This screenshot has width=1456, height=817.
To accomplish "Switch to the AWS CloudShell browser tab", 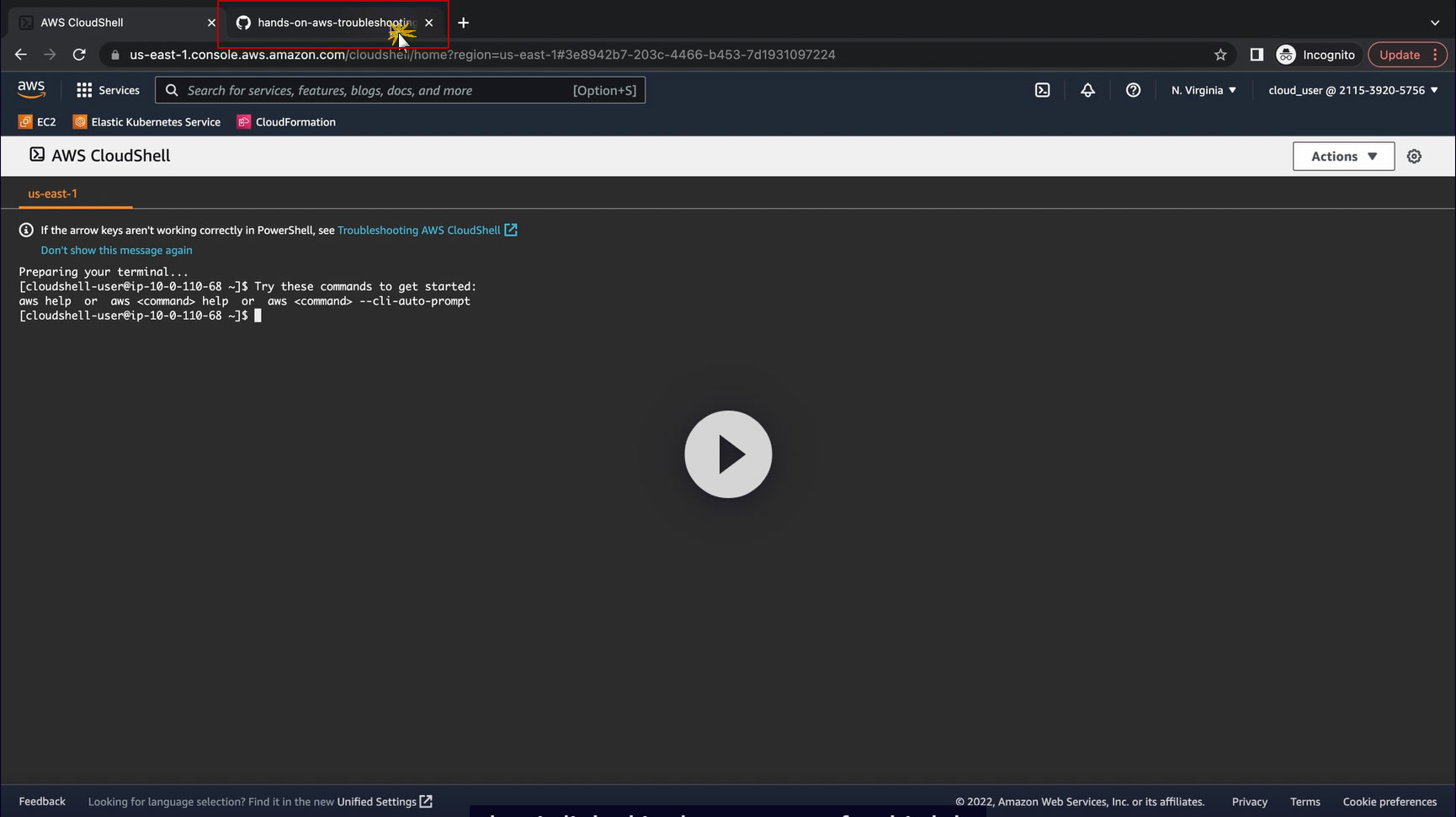I will click(x=114, y=23).
